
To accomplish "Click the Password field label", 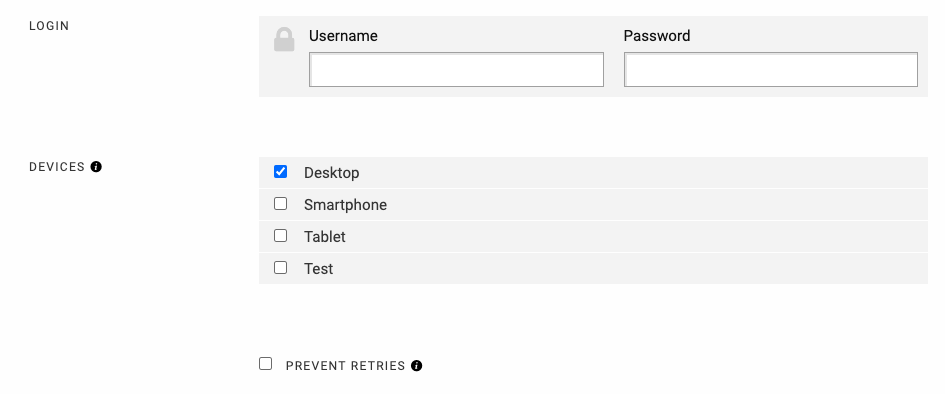I will pos(657,36).
